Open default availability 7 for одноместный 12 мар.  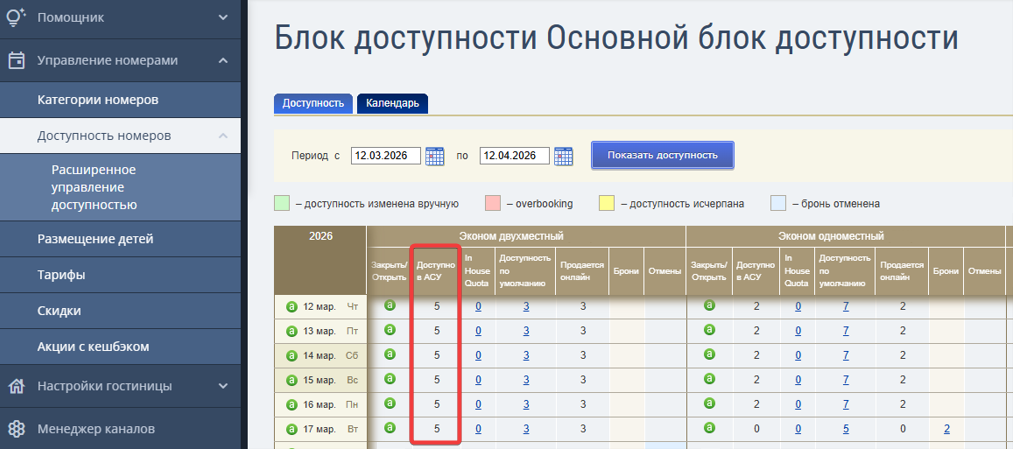click(x=846, y=306)
